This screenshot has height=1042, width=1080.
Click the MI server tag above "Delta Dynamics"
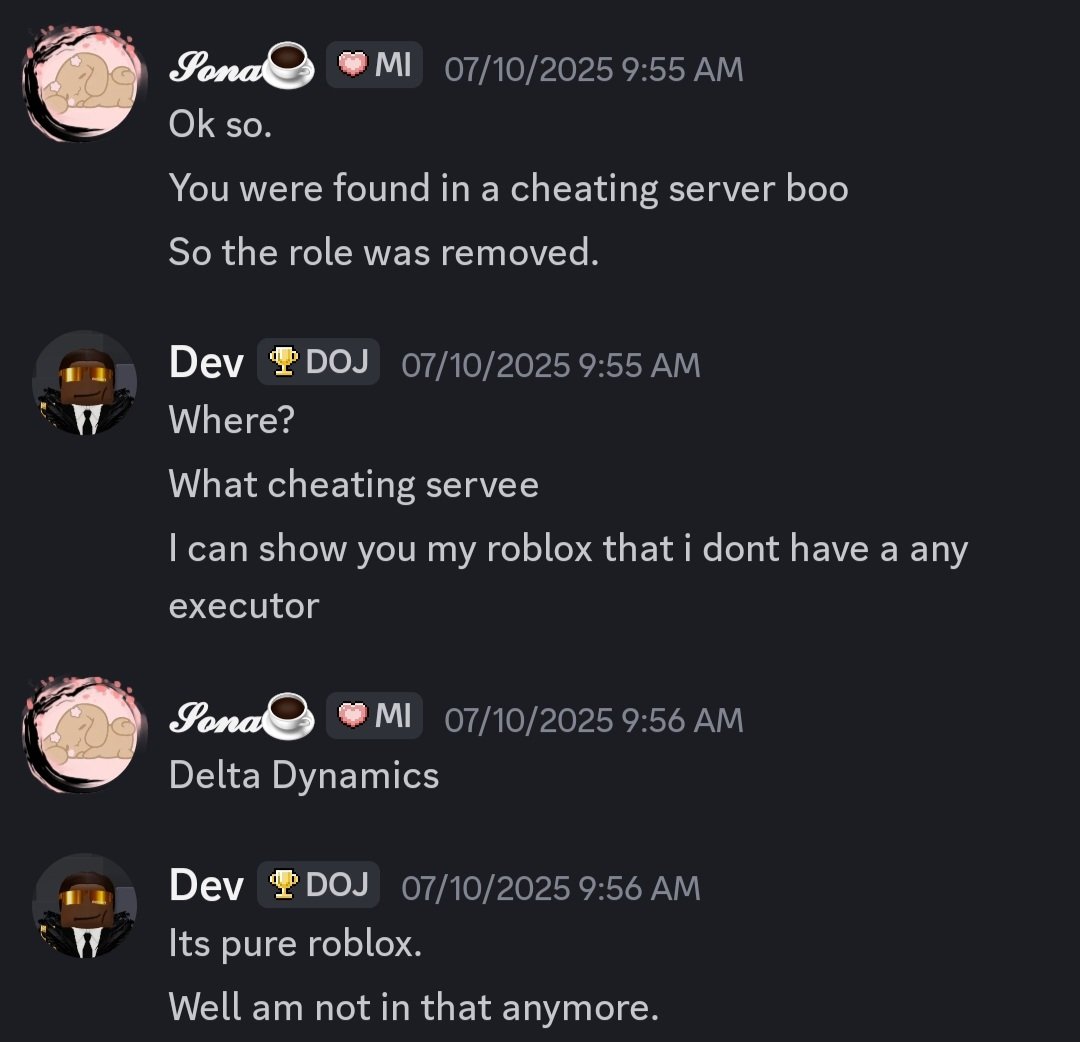[375, 716]
